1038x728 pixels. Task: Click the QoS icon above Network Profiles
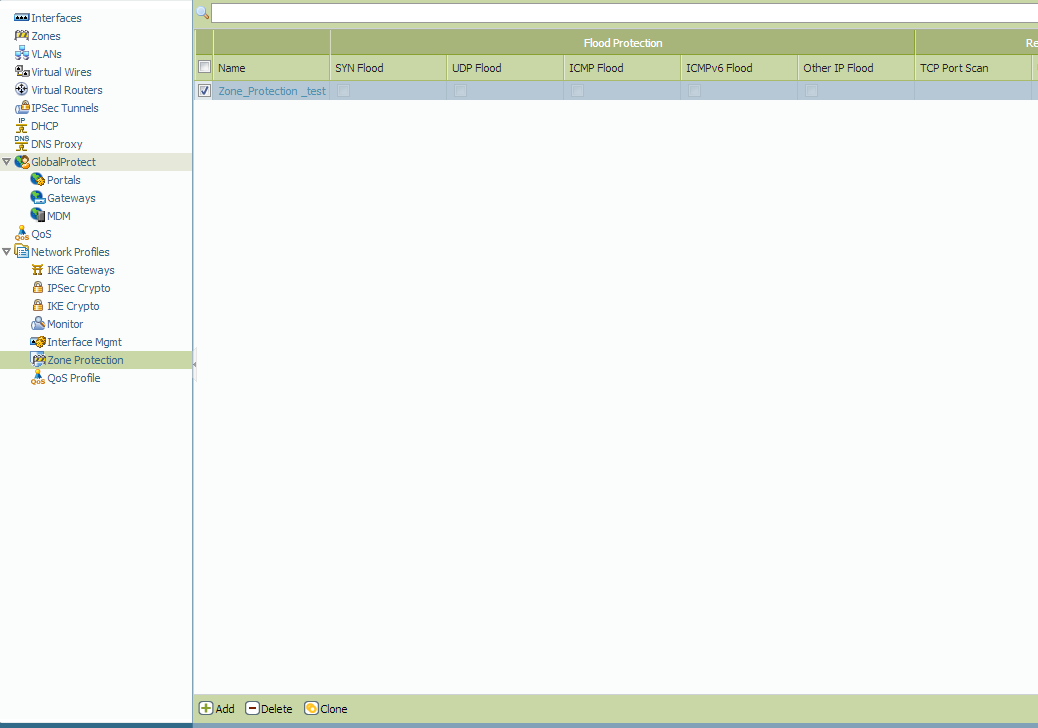click(x=22, y=234)
